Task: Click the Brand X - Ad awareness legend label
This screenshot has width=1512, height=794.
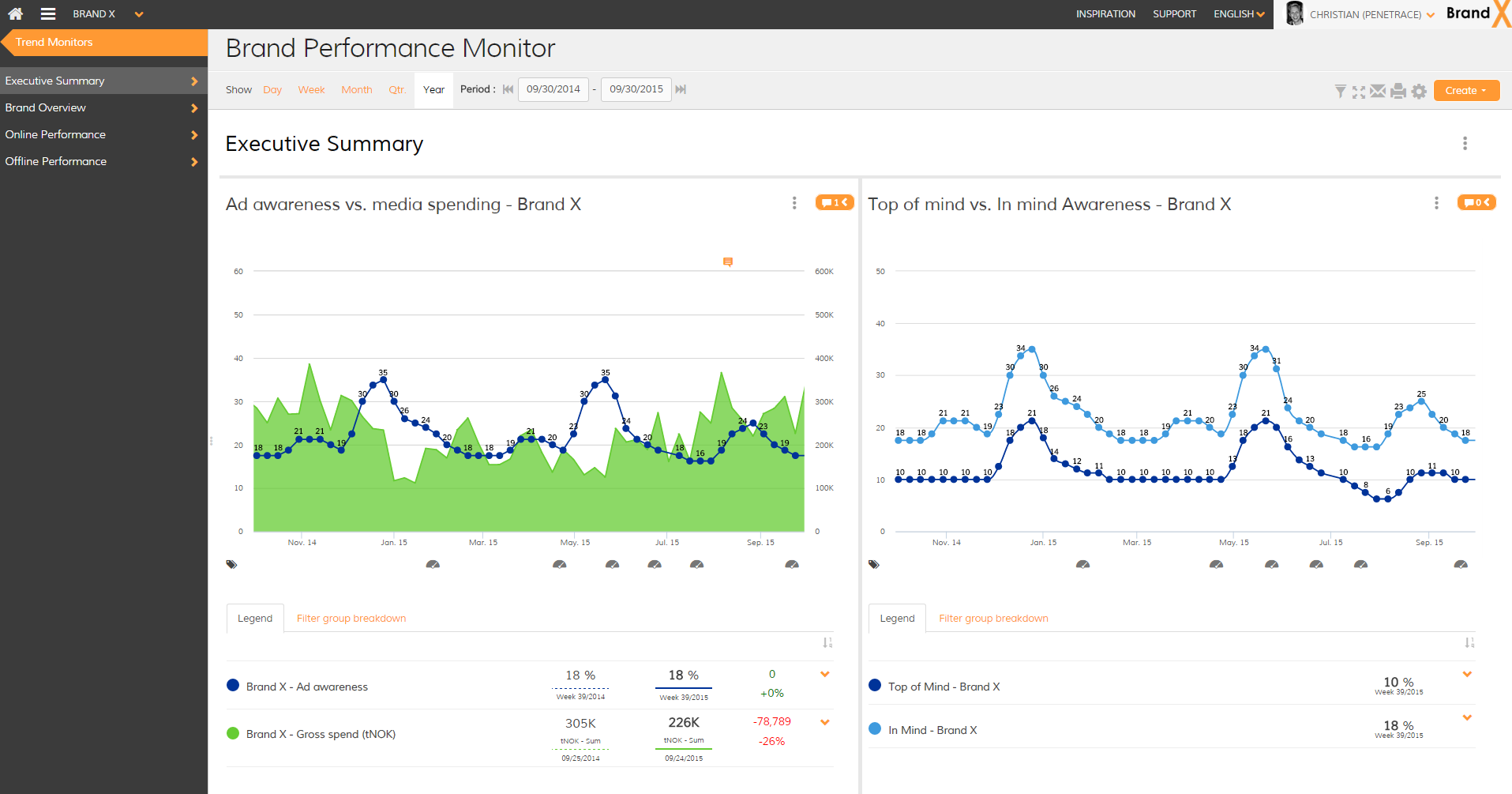Action: click(306, 687)
